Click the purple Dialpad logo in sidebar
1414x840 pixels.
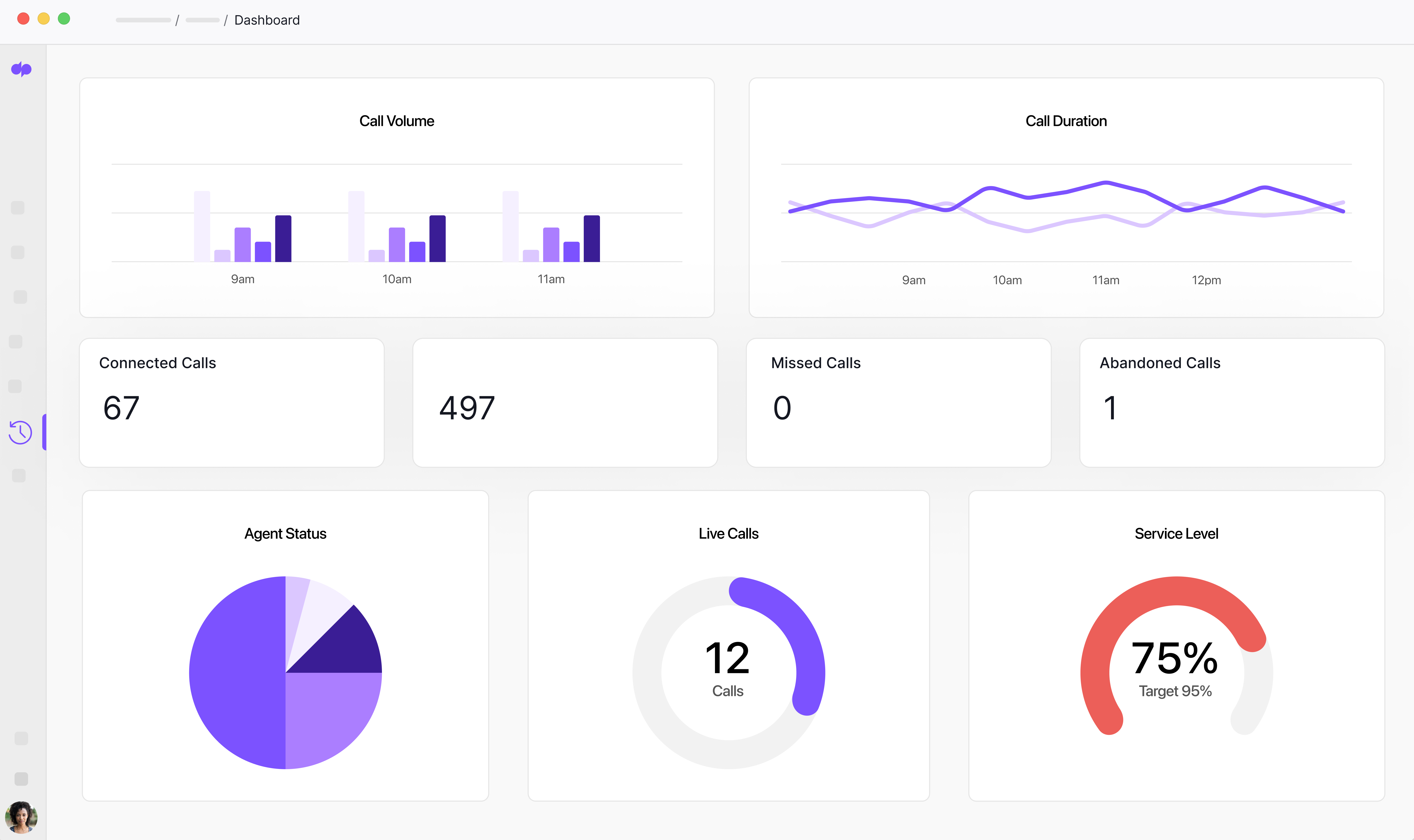click(x=21, y=69)
